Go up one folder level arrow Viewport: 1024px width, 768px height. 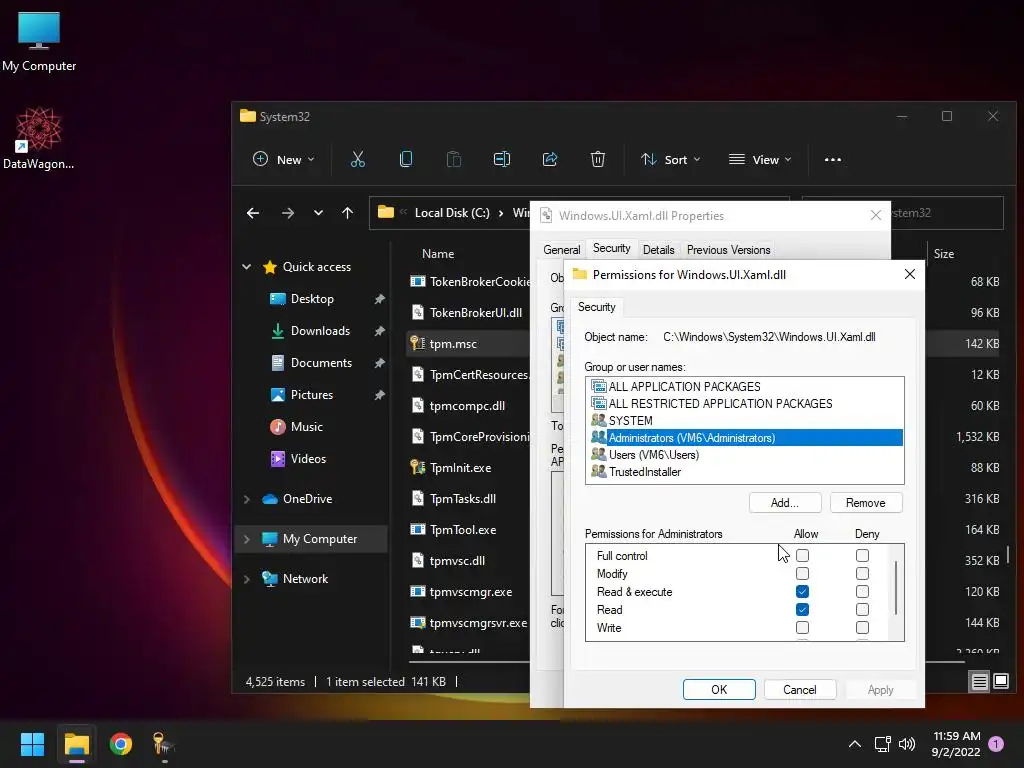tap(347, 213)
